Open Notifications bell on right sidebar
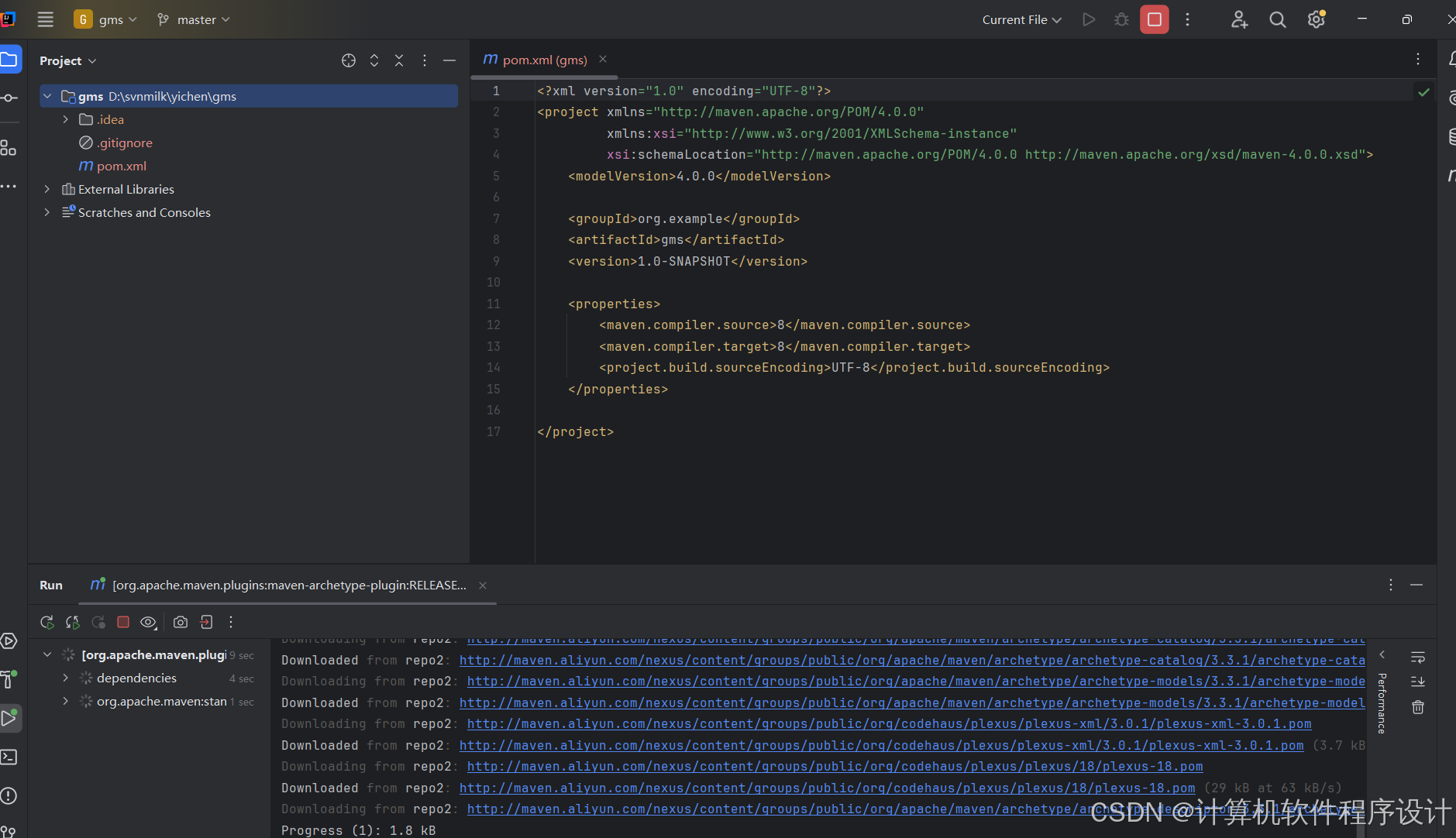This screenshot has width=1456, height=838. click(x=1451, y=59)
